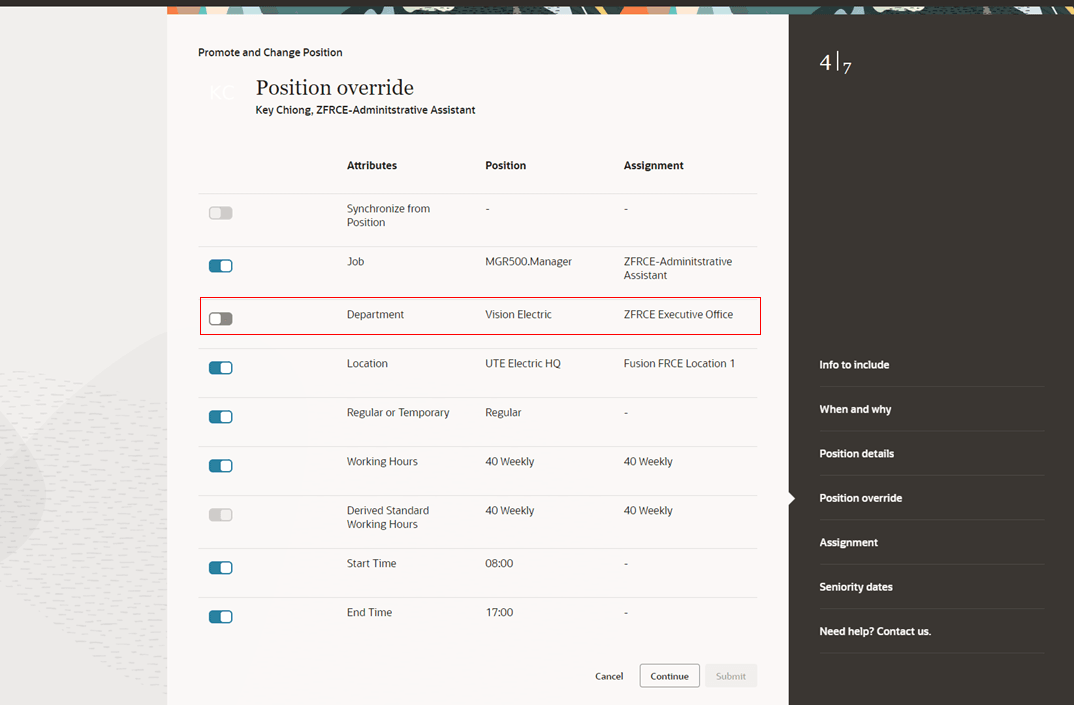This screenshot has height=705, width=1074.
Task: Click the 08:00 start time value
Action: [499, 564]
